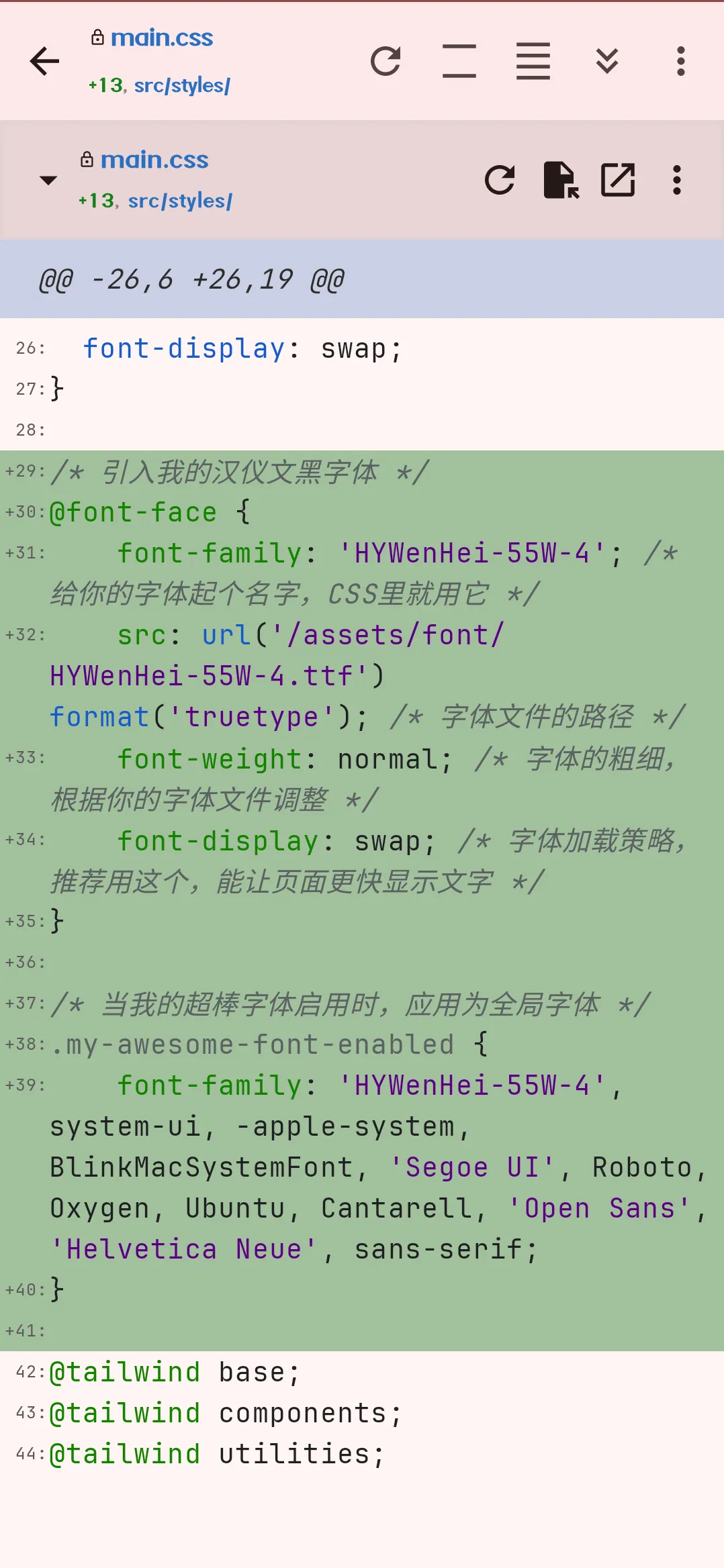Tap the two-line diff view icon
Screen dimensions: 724x1568
(459, 61)
